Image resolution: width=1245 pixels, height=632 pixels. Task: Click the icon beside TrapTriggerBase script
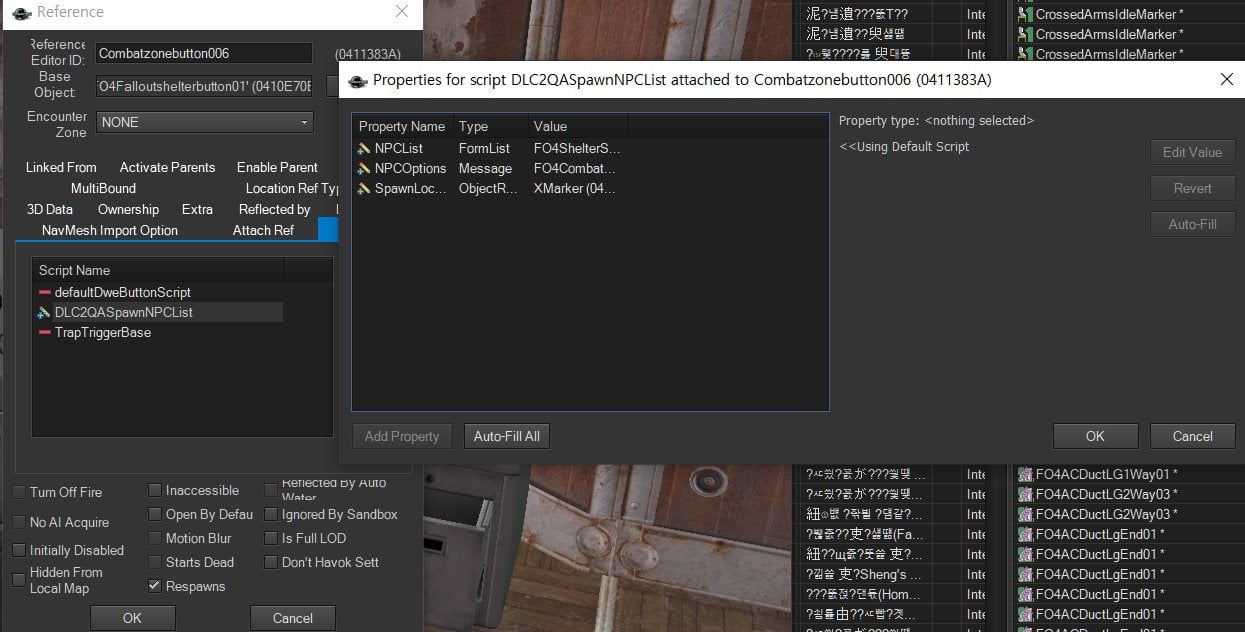(x=44, y=332)
